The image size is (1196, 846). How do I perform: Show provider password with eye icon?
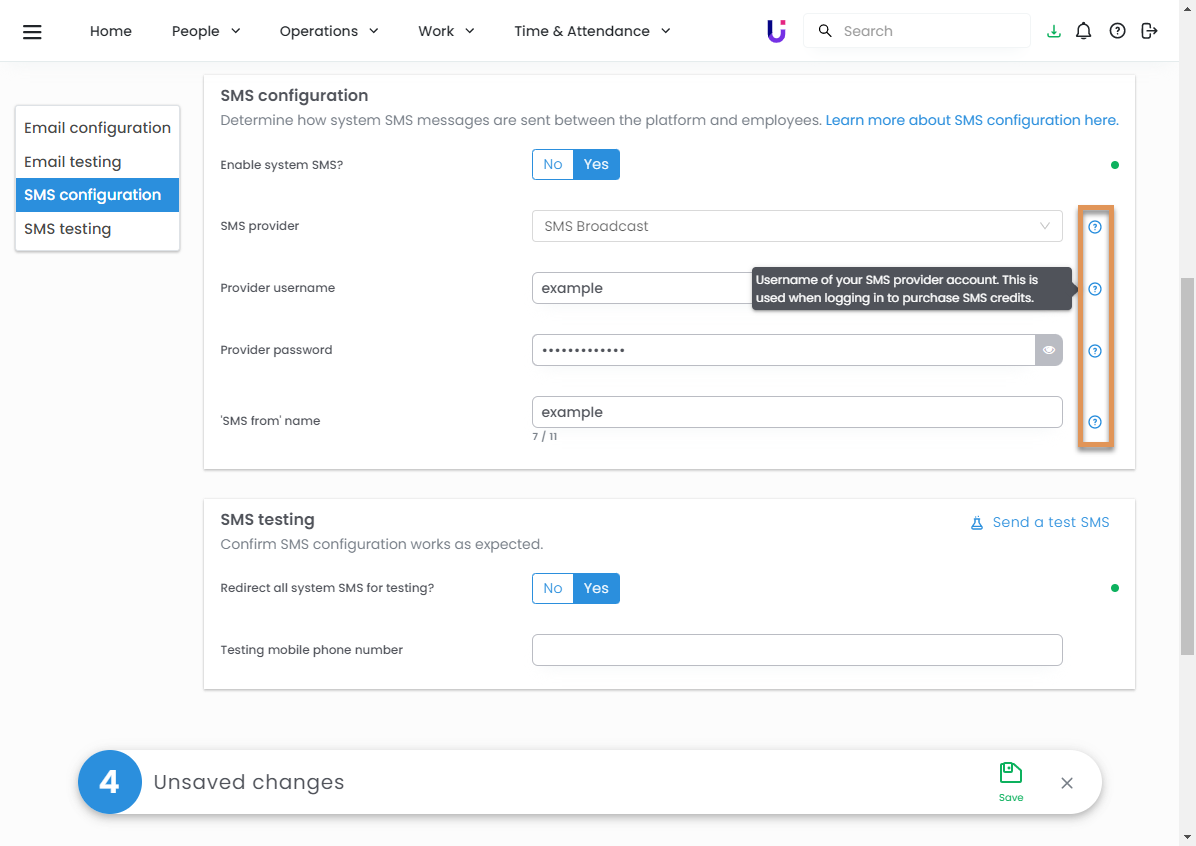click(x=1048, y=350)
